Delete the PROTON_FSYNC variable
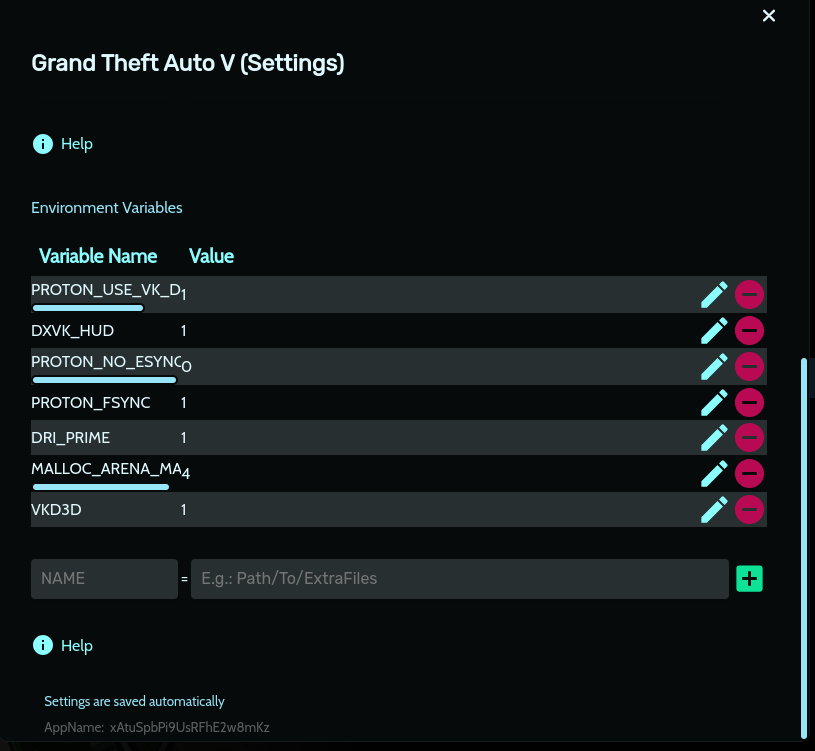The height and width of the screenshot is (751, 815). point(750,402)
